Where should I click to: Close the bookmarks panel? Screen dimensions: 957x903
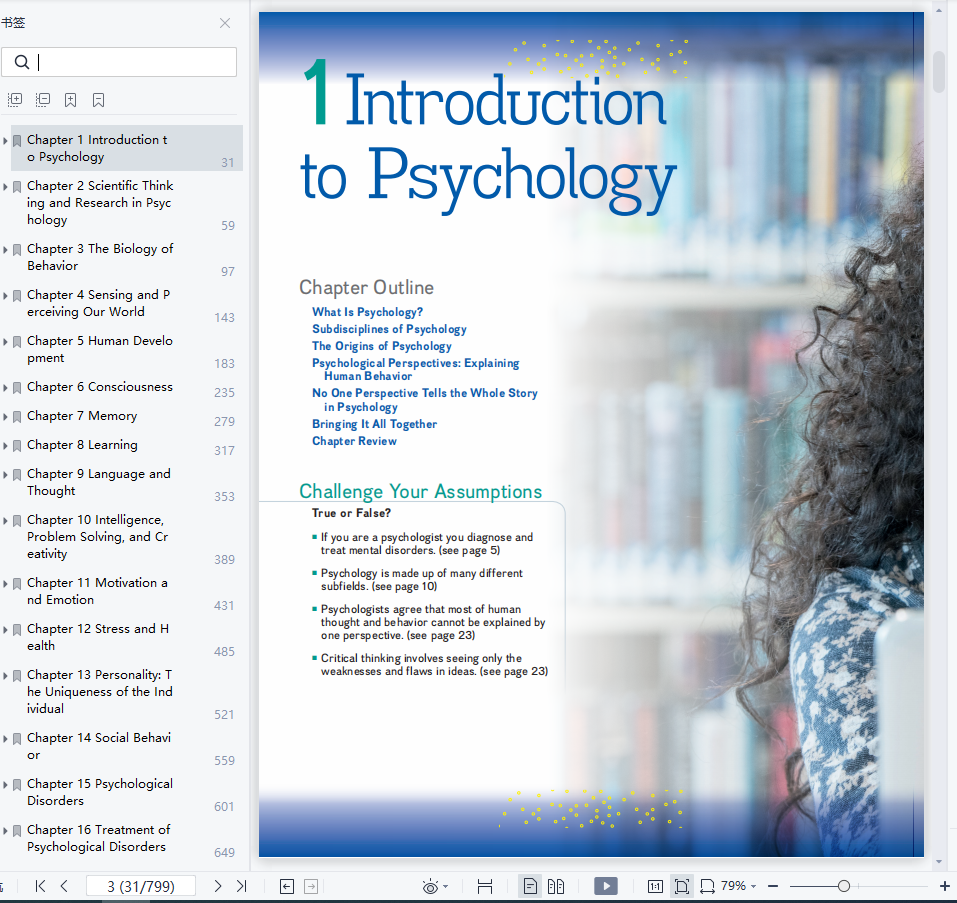coord(225,23)
